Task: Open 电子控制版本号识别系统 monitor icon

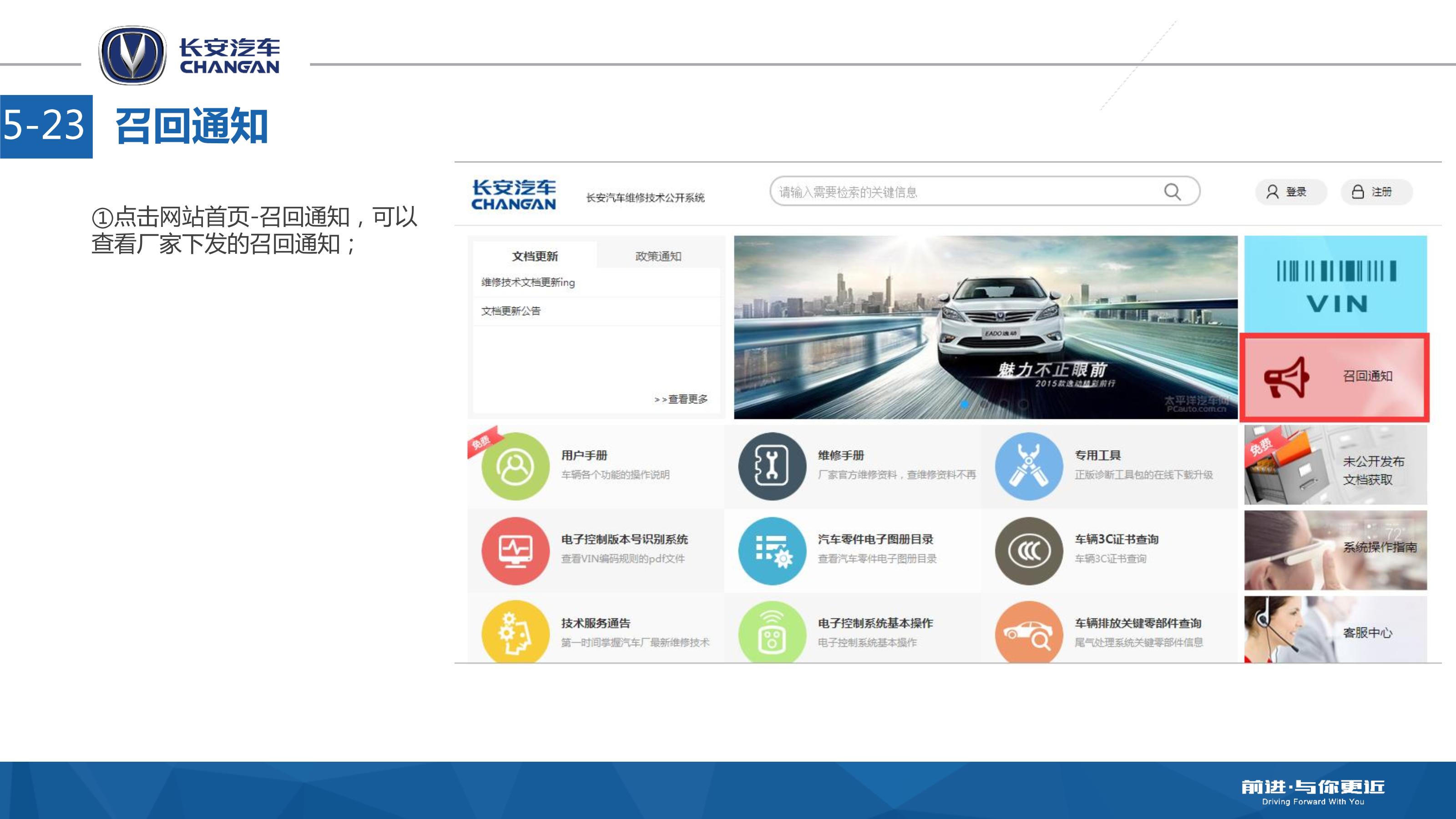Action: (515, 550)
